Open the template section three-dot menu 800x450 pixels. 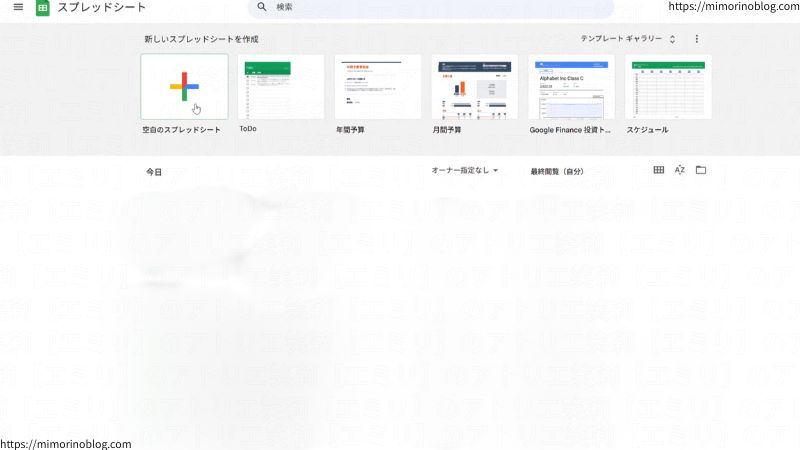[x=697, y=39]
